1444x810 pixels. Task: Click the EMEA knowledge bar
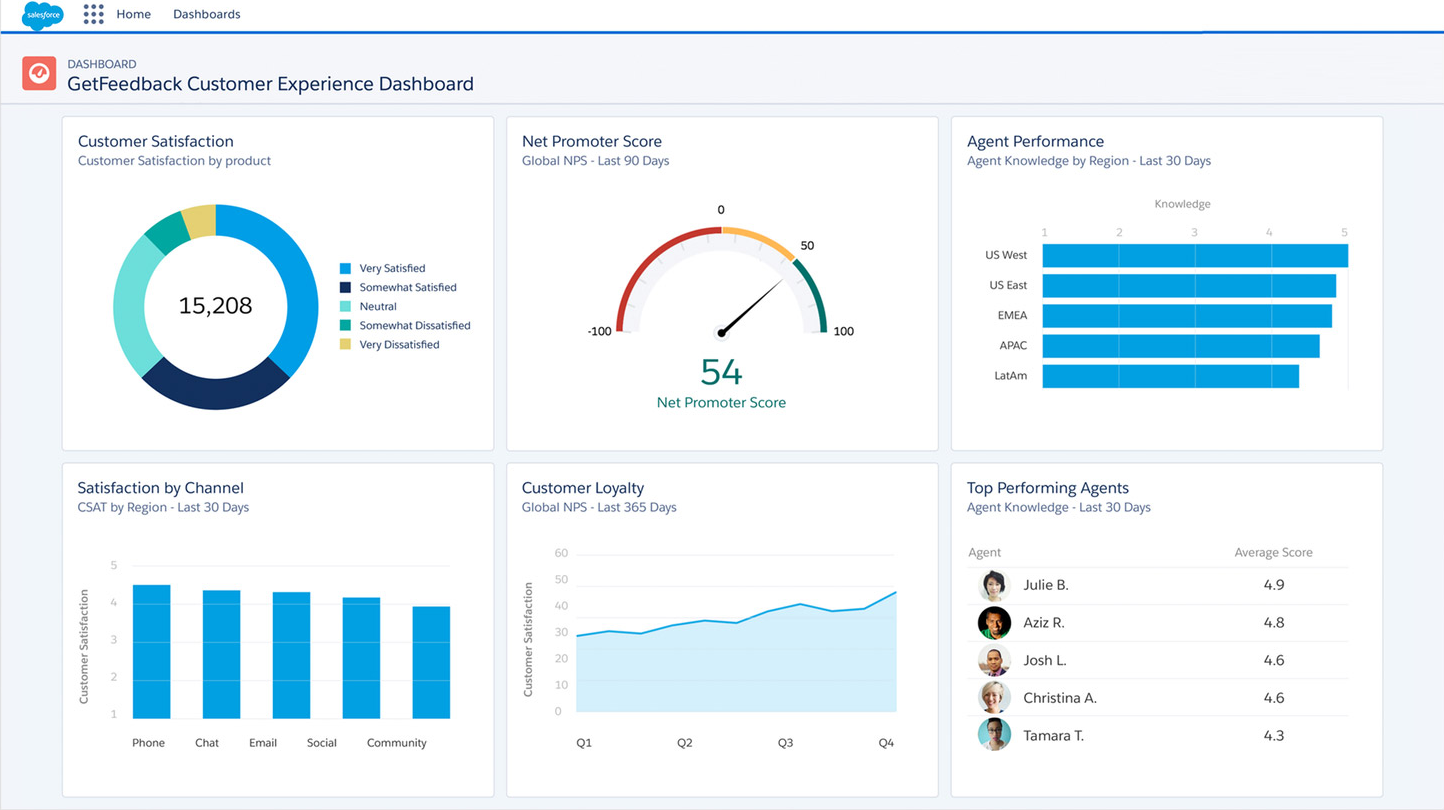(1187, 315)
